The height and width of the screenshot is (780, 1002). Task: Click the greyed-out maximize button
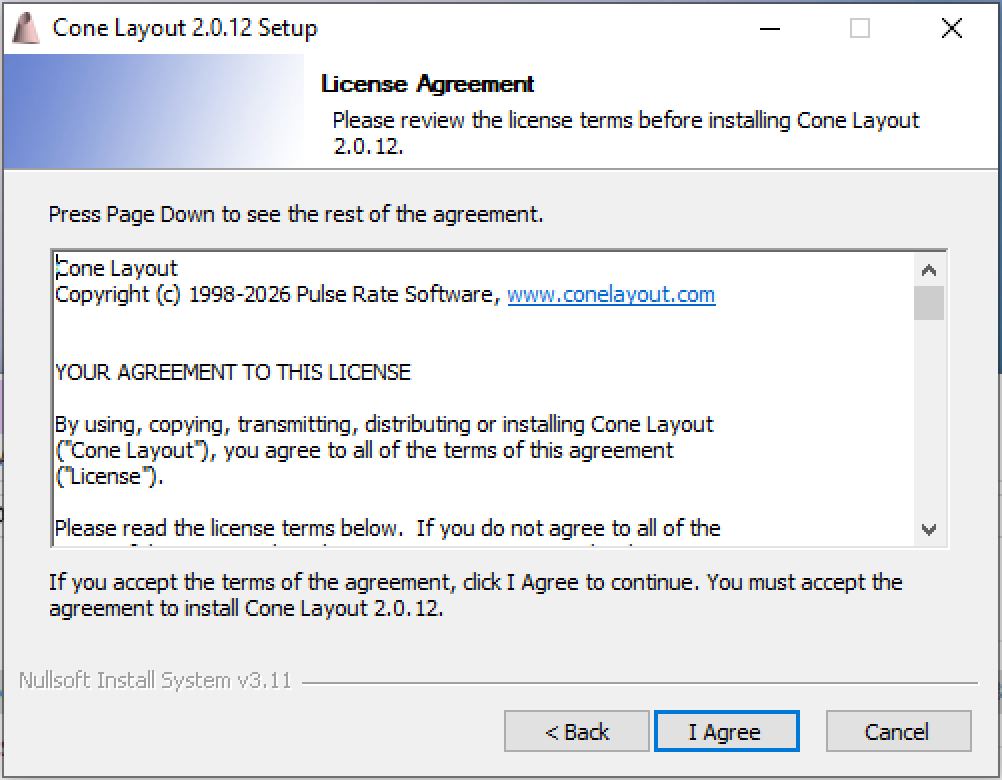click(x=860, y=28)
